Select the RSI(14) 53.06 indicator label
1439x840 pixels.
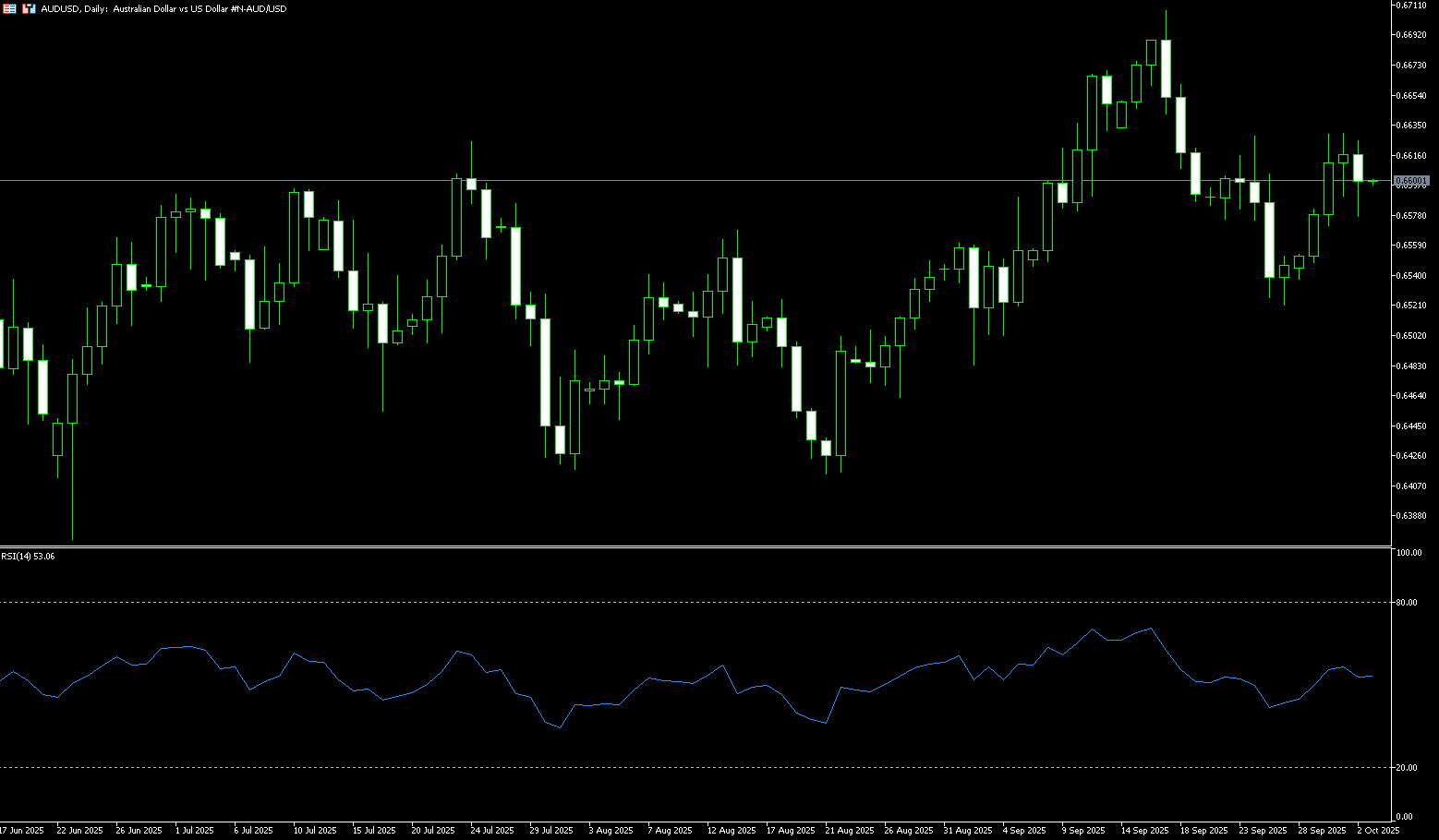[28, 557]
